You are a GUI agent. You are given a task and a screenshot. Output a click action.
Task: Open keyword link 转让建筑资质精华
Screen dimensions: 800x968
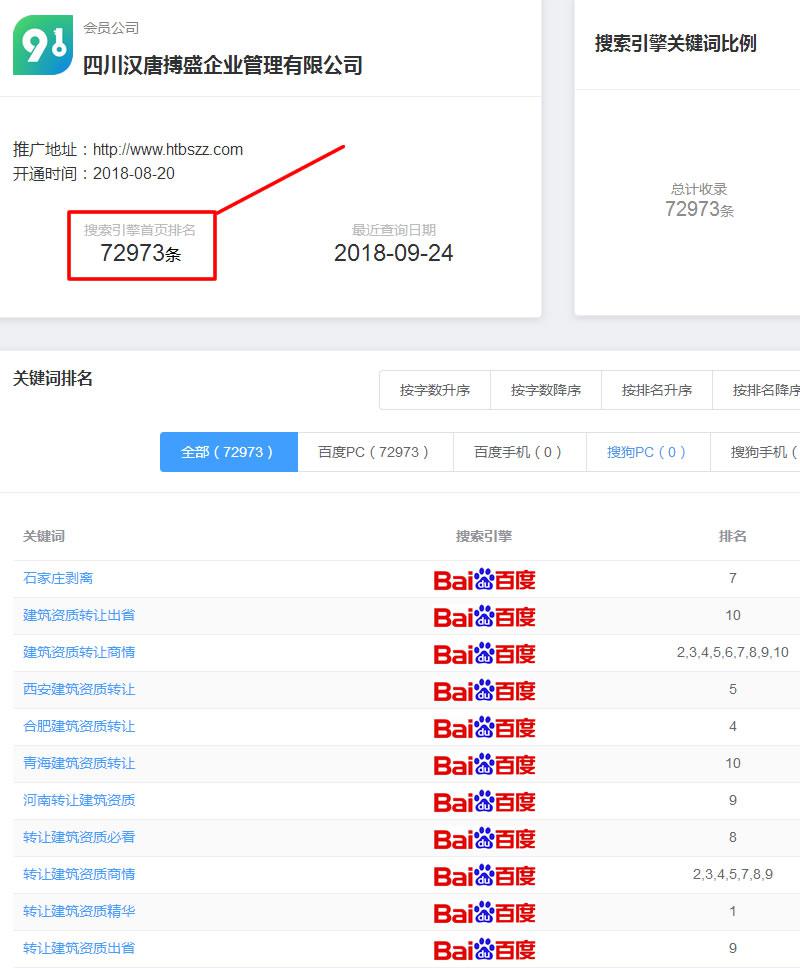pos(79,911)
